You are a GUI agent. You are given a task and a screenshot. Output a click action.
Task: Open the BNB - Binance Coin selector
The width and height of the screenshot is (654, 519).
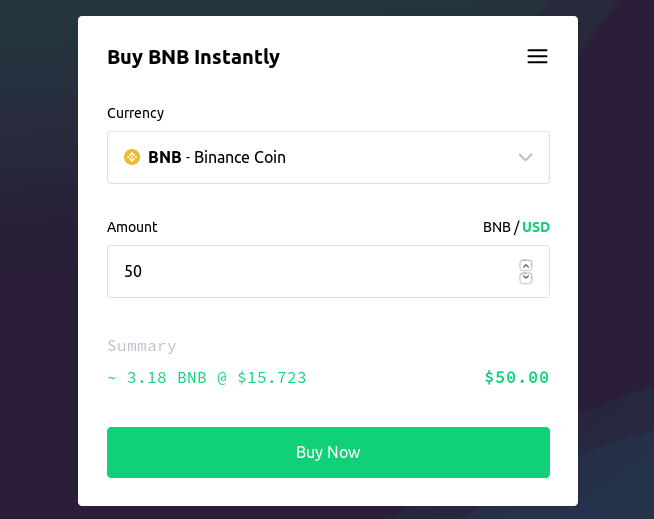click(328, 157)
